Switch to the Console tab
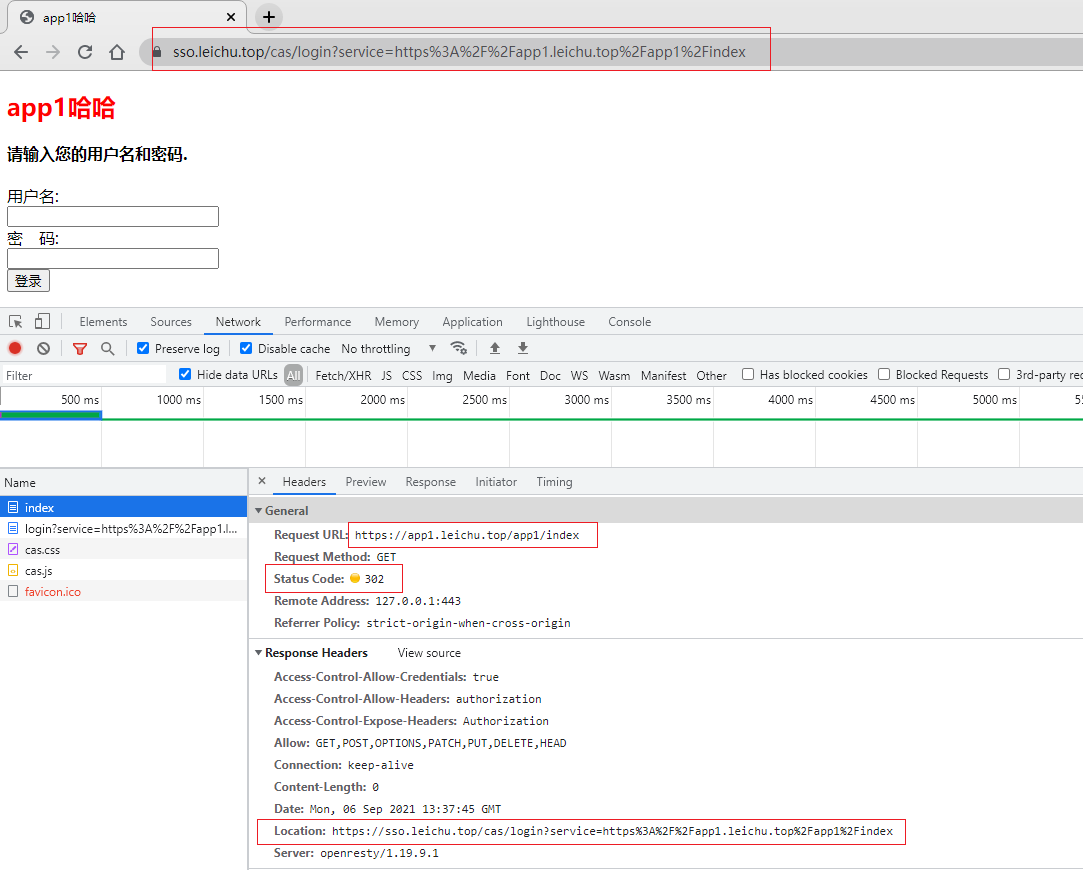Image resolution: width=1083 pixels, height=870 pixels. (x=629, y=322)
